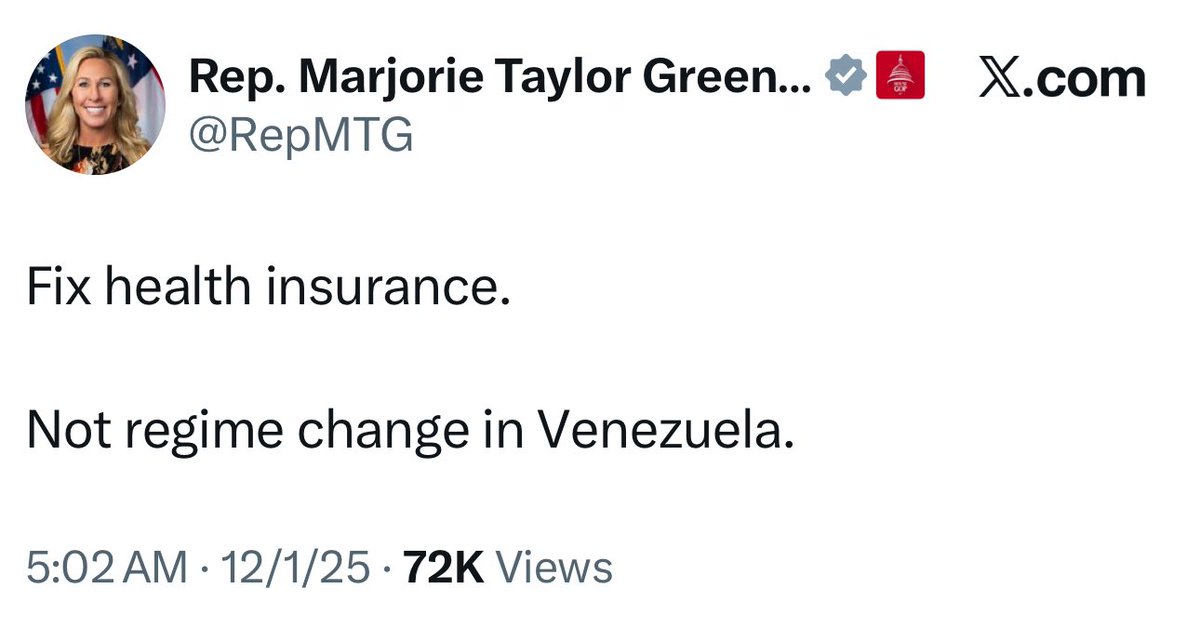The width and height of the screenshot is (1200, 629).
Task: Click the X logo in the watermark
Action: click(x=999, y=78)
